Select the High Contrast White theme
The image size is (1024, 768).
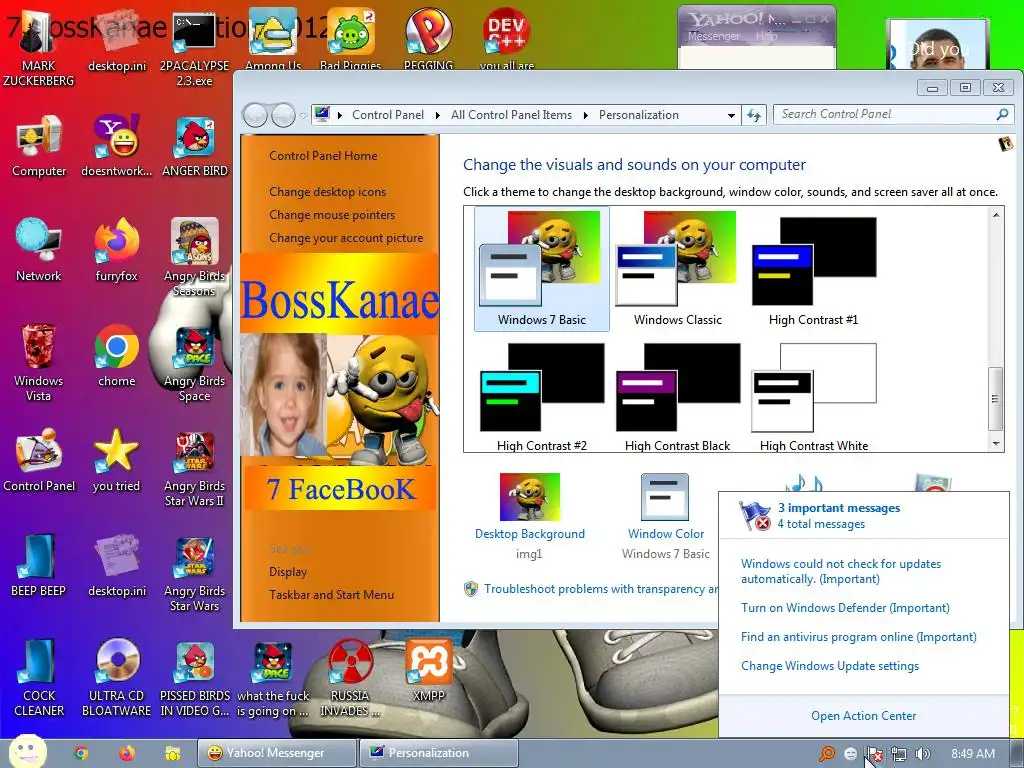pos(814,397)
